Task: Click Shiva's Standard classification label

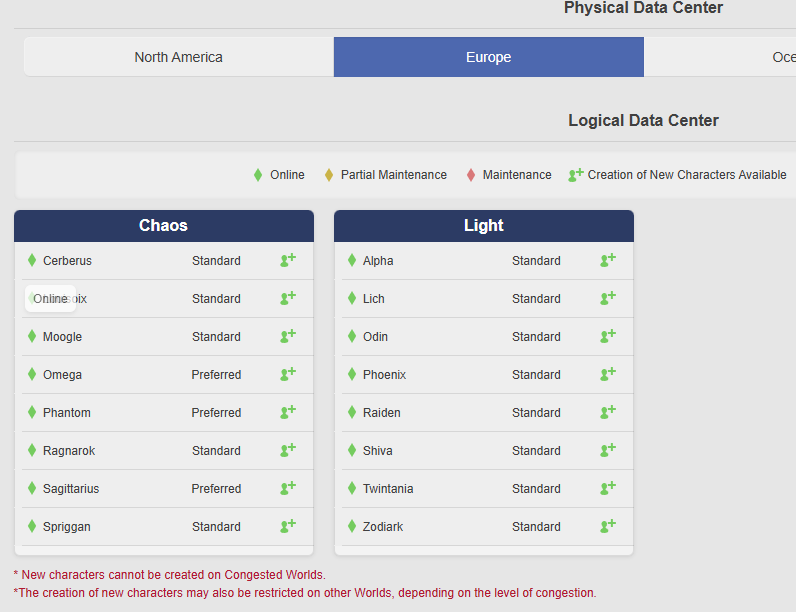Action: click(537, 451)
